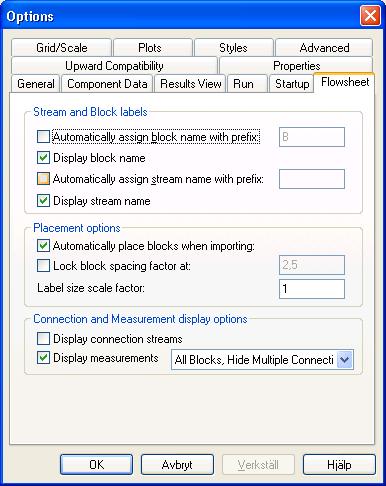This screenshot has height=486, width=386.
Task: Uncheck Display measurements
Action: click(x=43, y=358)
